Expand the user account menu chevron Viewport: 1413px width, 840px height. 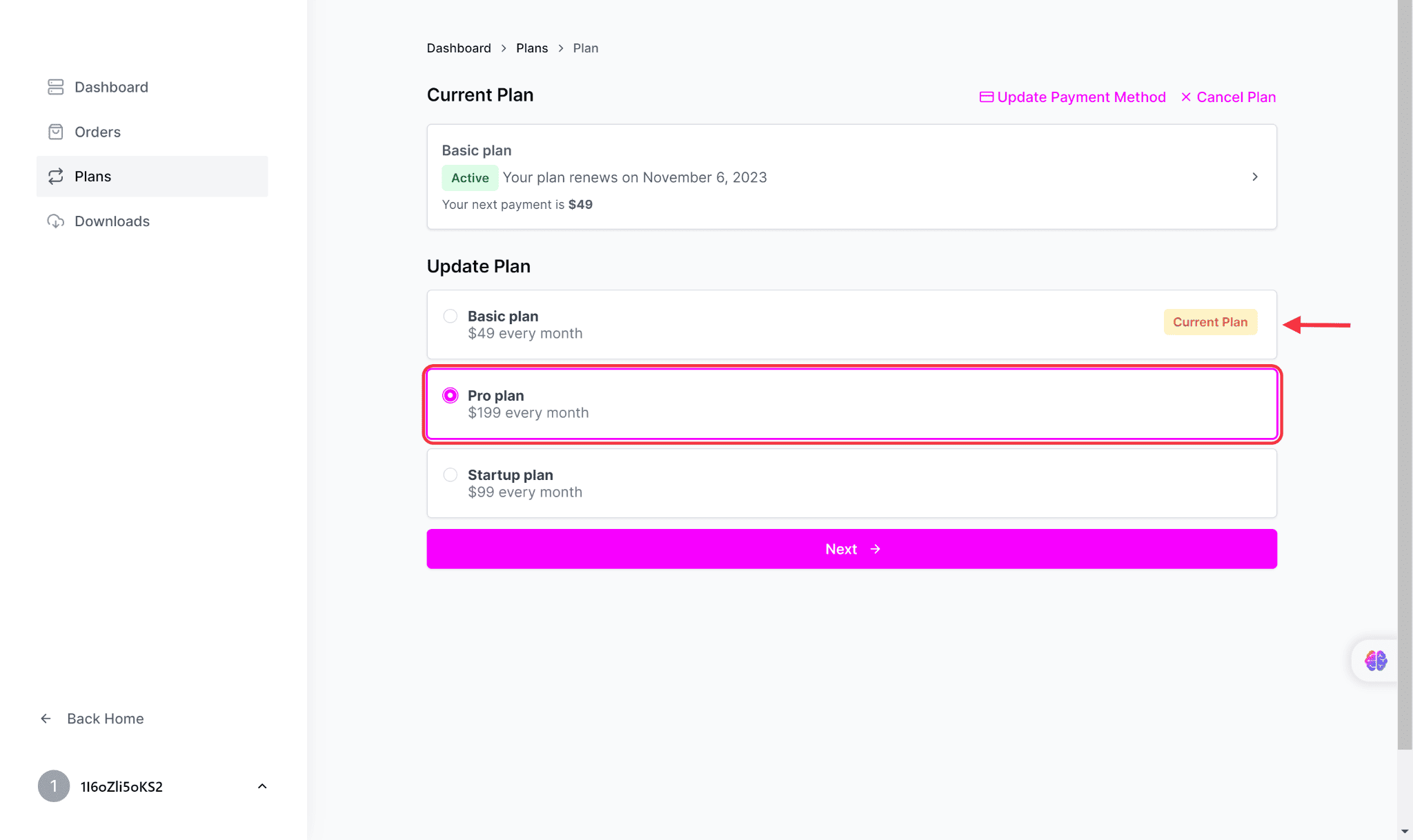262,786
